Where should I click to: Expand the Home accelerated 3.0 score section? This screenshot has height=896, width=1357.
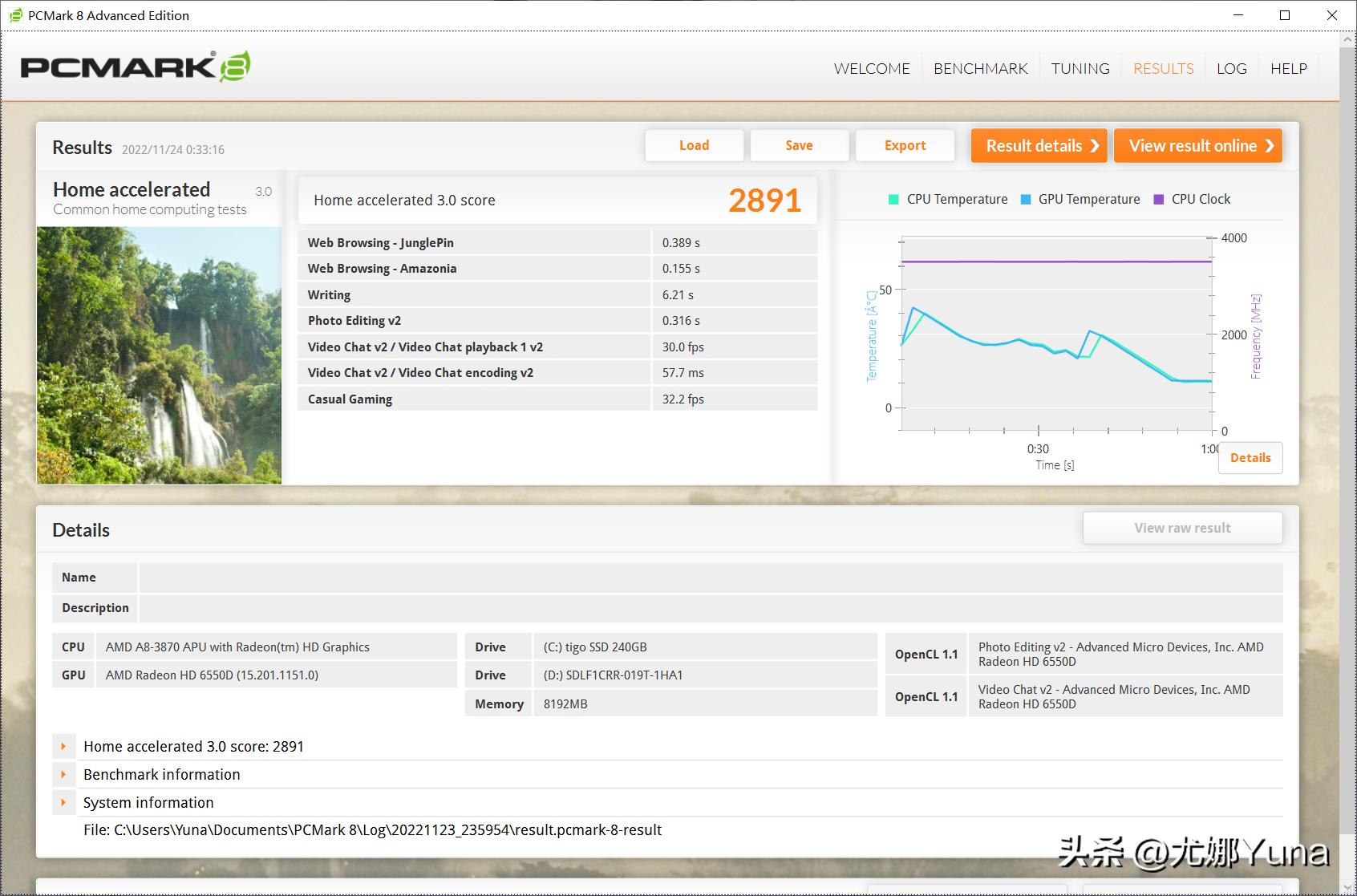(63, 746)
